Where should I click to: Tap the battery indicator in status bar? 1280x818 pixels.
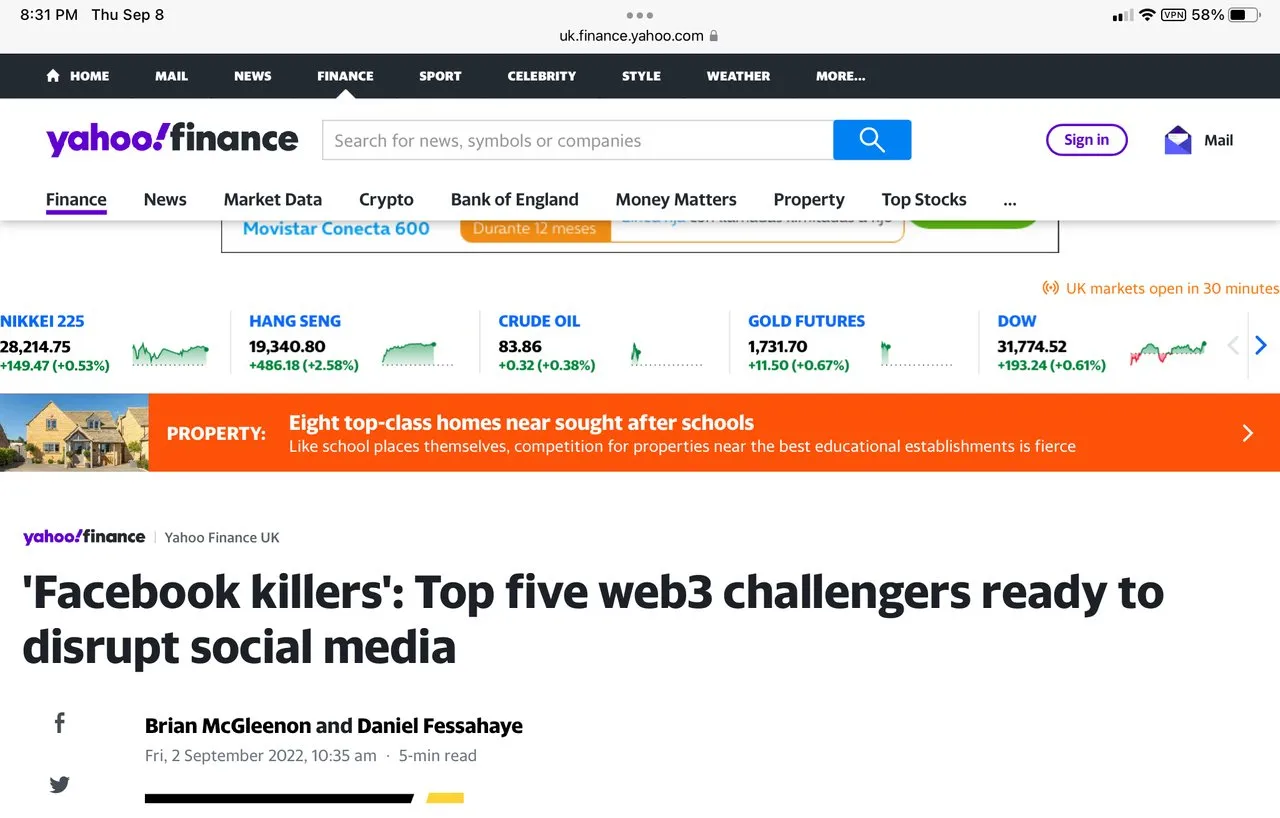pyautogui.click(x=1244, y=15)
